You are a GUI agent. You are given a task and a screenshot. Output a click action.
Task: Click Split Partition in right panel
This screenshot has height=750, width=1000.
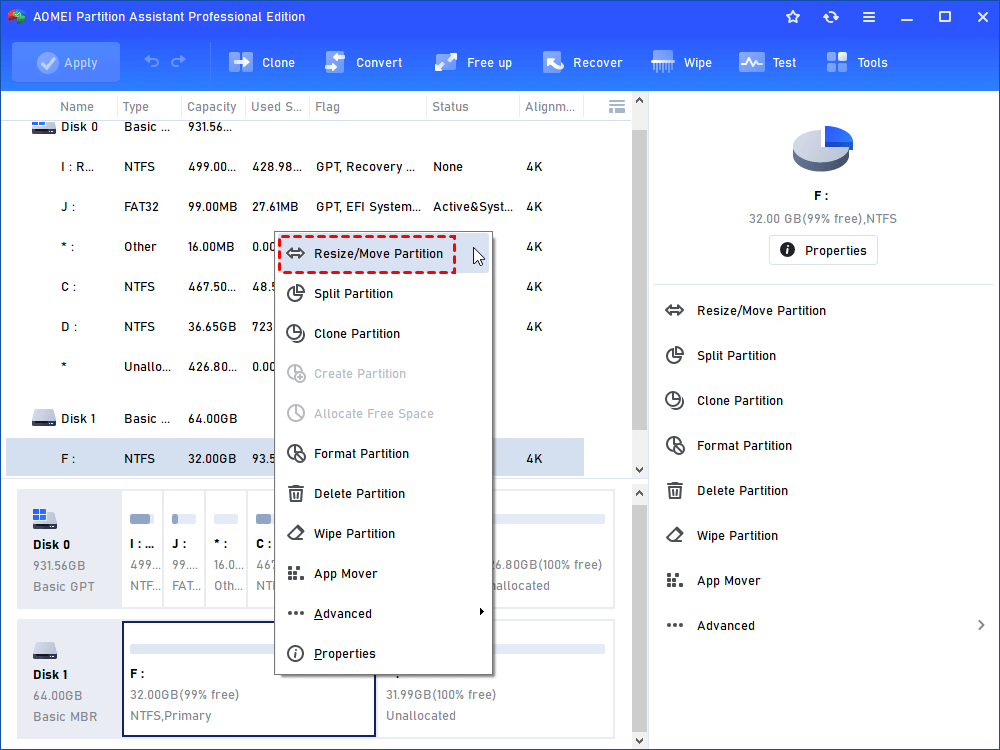pos(736,355)
